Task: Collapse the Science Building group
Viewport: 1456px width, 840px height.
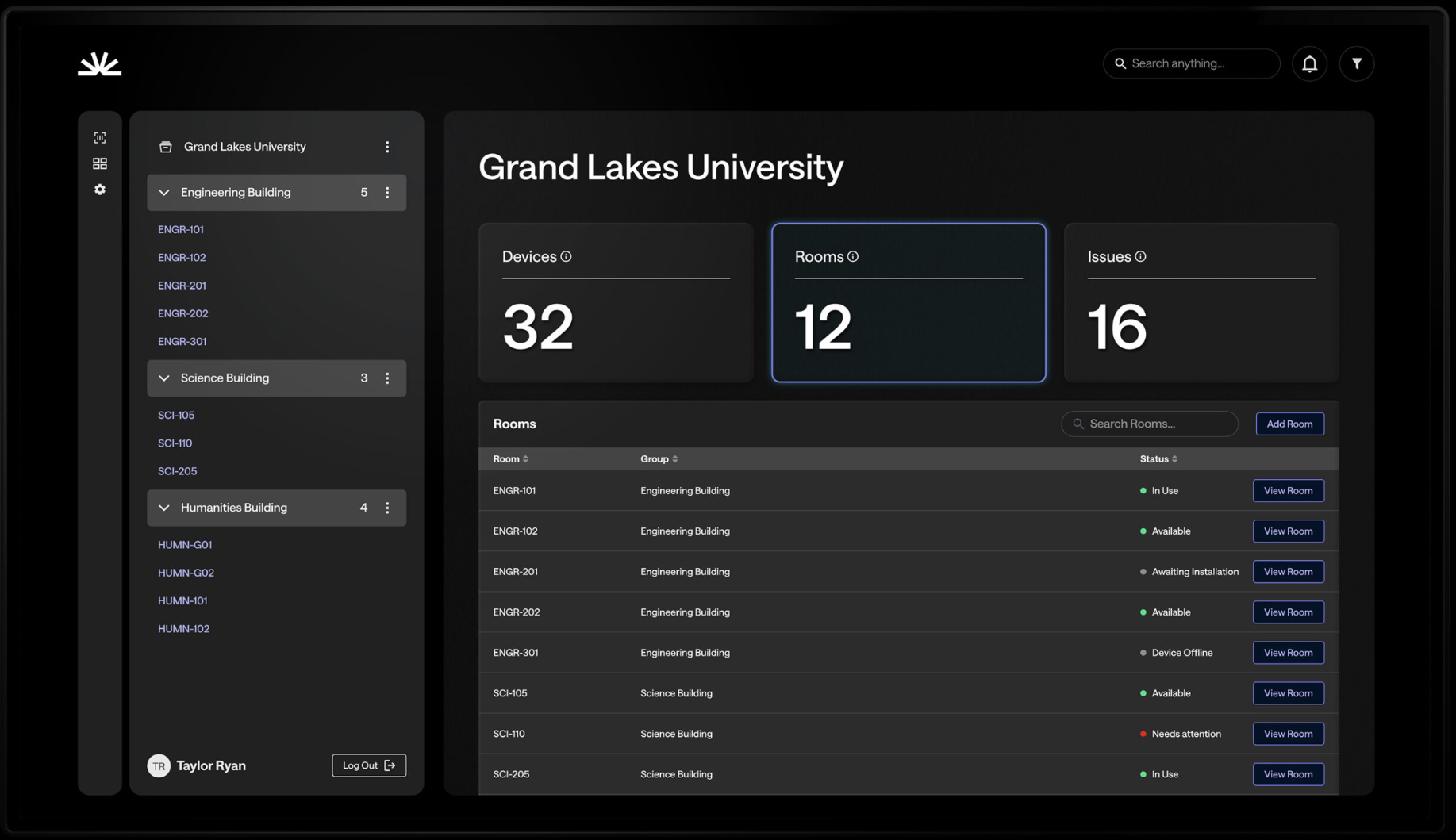Action: [164, 378]
